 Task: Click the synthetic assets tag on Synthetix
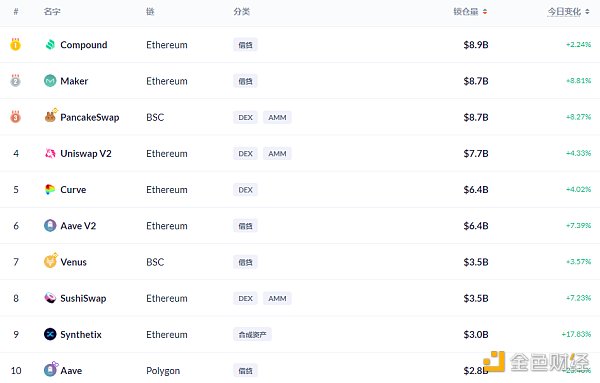tap(252, 334)
